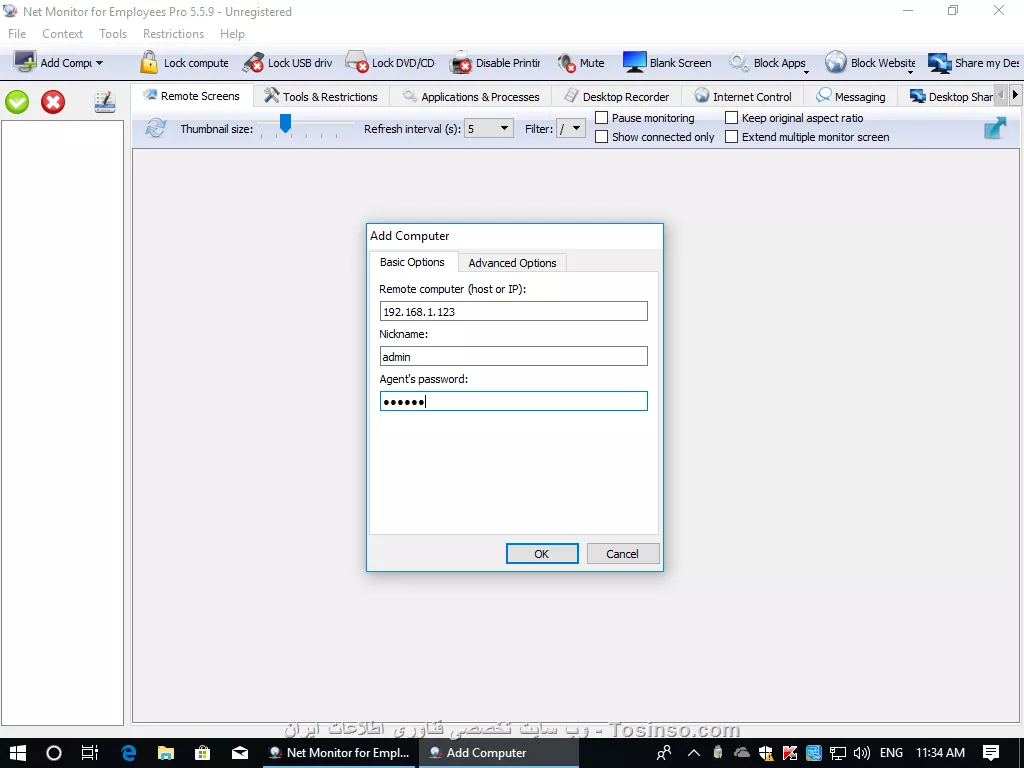Click the edit computer list icon
The height and width of the screenshot is (768, 1024).
coord(104,102)
